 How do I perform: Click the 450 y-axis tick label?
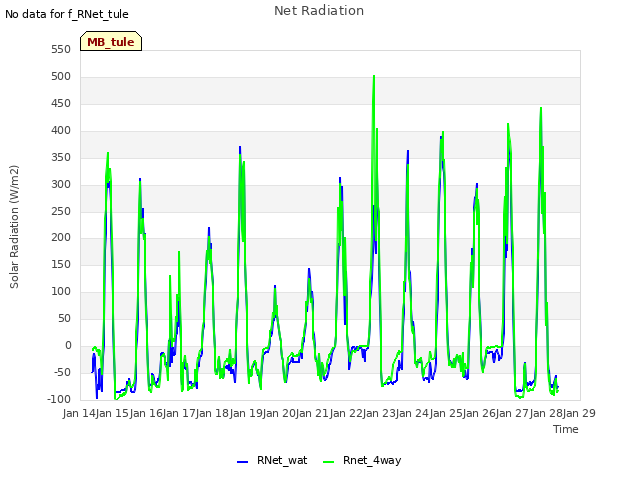click(x=61, y=103)
